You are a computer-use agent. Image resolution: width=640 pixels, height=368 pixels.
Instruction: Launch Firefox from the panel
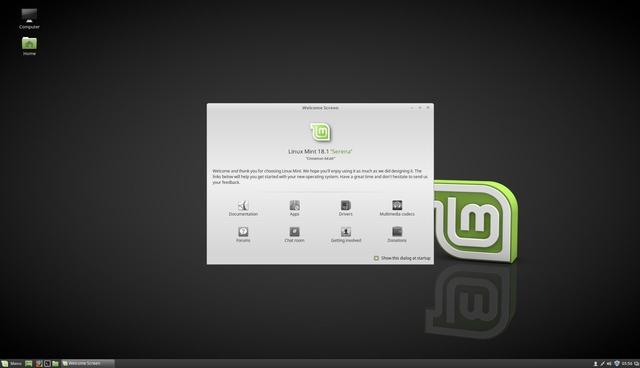39,364
